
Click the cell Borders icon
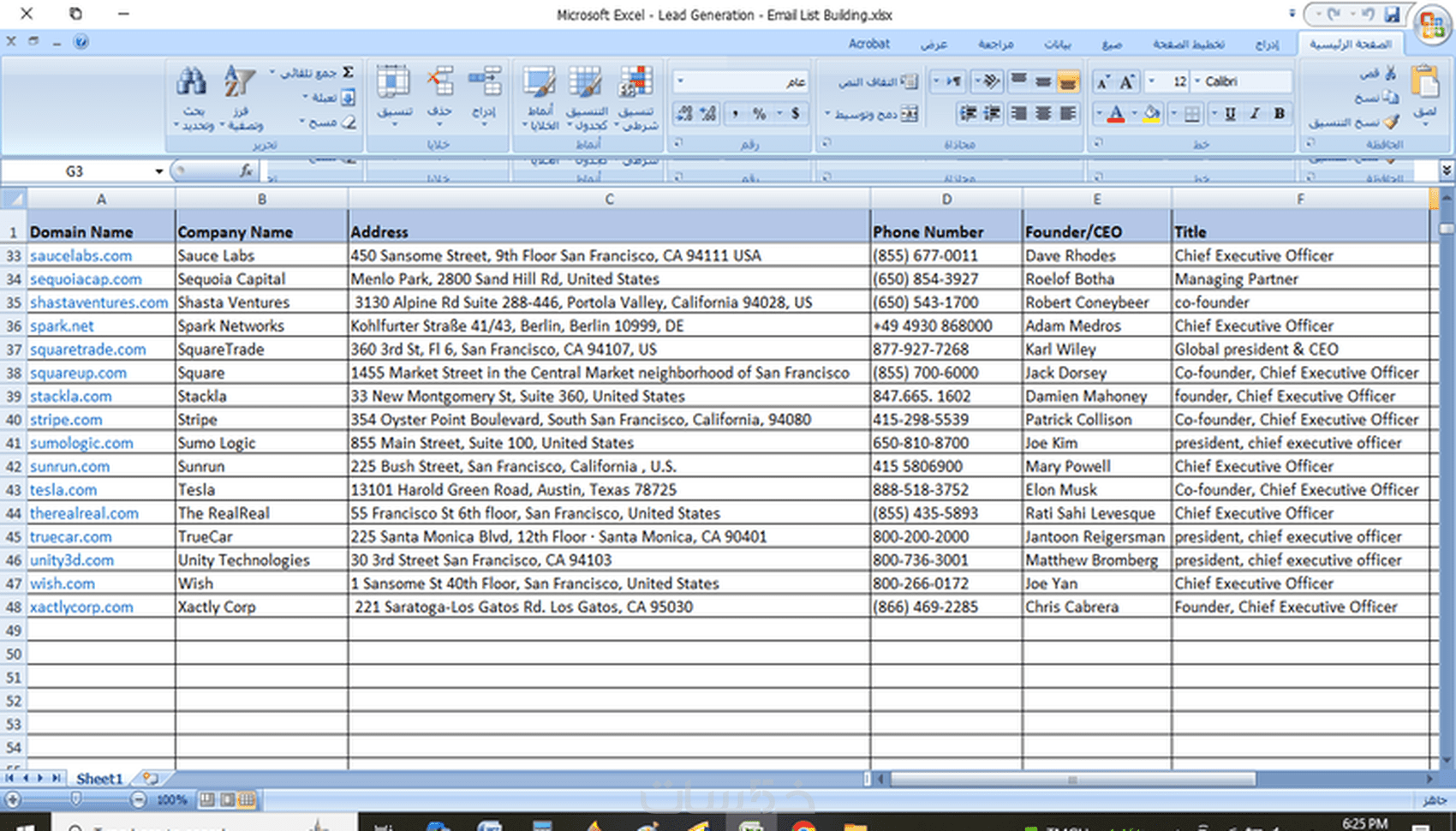pyautogui.click(x=1192, y=114)
